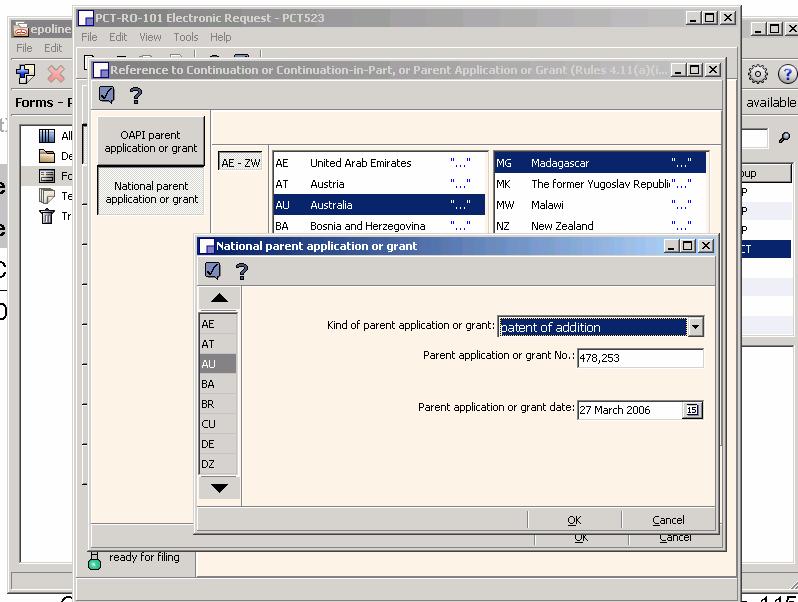Click the AE - ZW range button
The height and width of the screenshot is (602, 798).
pos(240,163)
